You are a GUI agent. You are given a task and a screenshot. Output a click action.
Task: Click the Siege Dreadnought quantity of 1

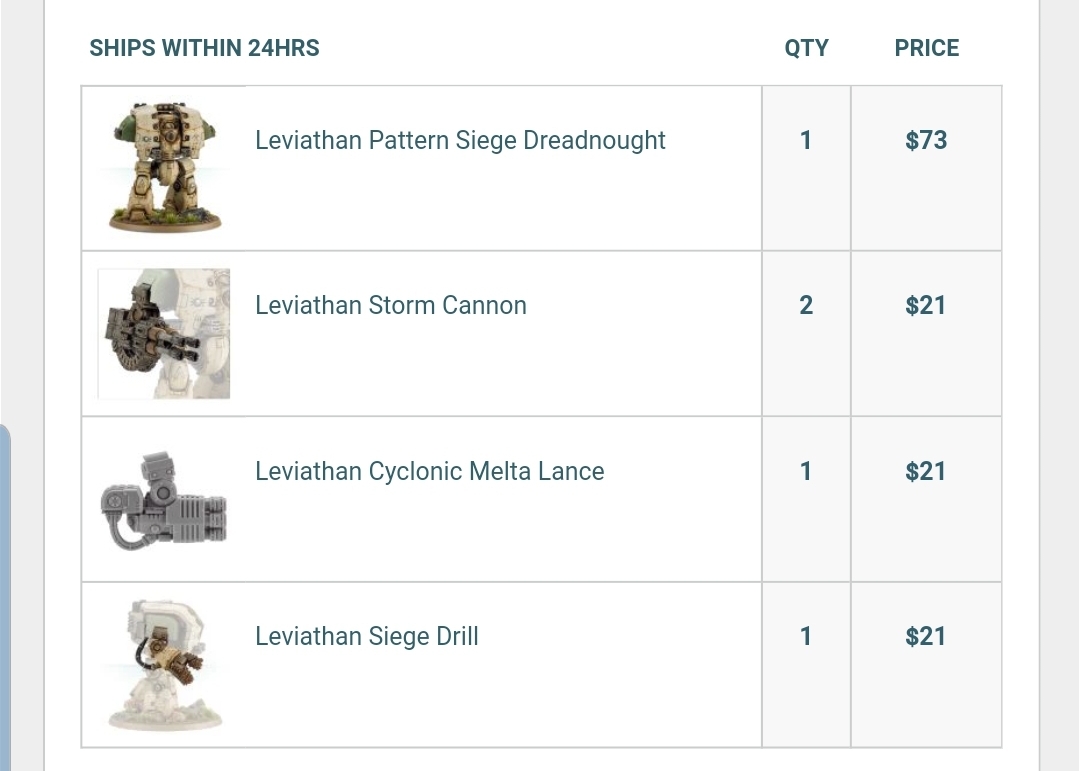coord(806,140)
